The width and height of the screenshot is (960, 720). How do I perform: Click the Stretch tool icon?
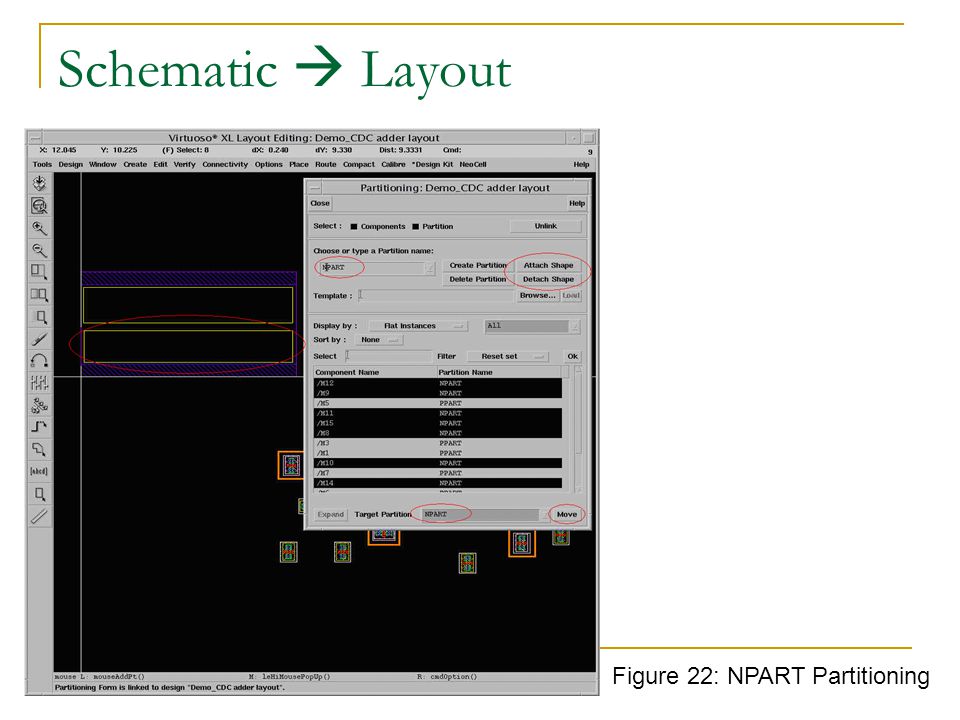point(39,272)
